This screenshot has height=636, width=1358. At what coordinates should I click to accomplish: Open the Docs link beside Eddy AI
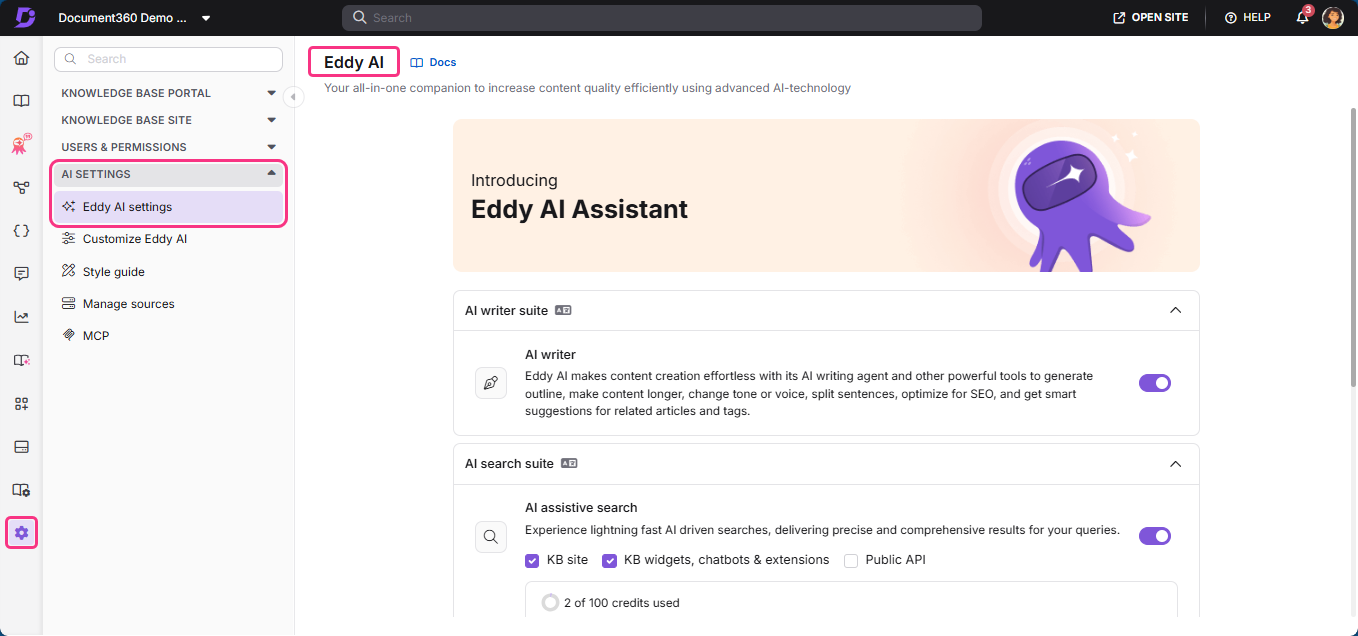coord(433,61)
